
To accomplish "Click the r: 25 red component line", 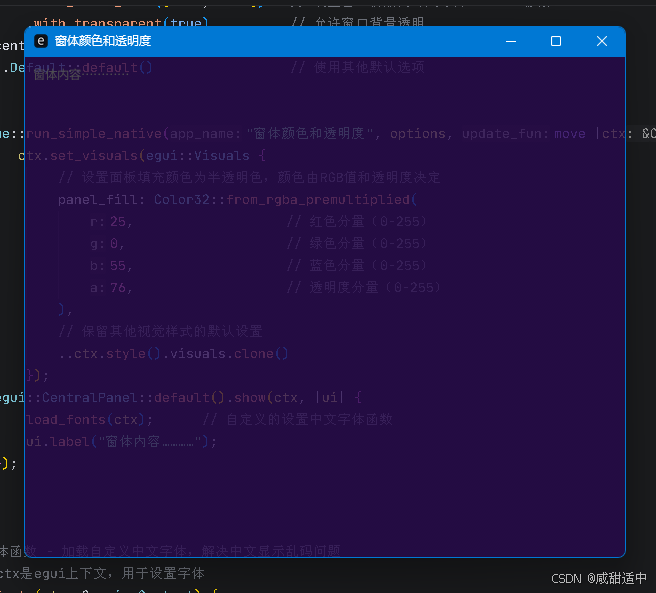I will (x=111, y=221).
